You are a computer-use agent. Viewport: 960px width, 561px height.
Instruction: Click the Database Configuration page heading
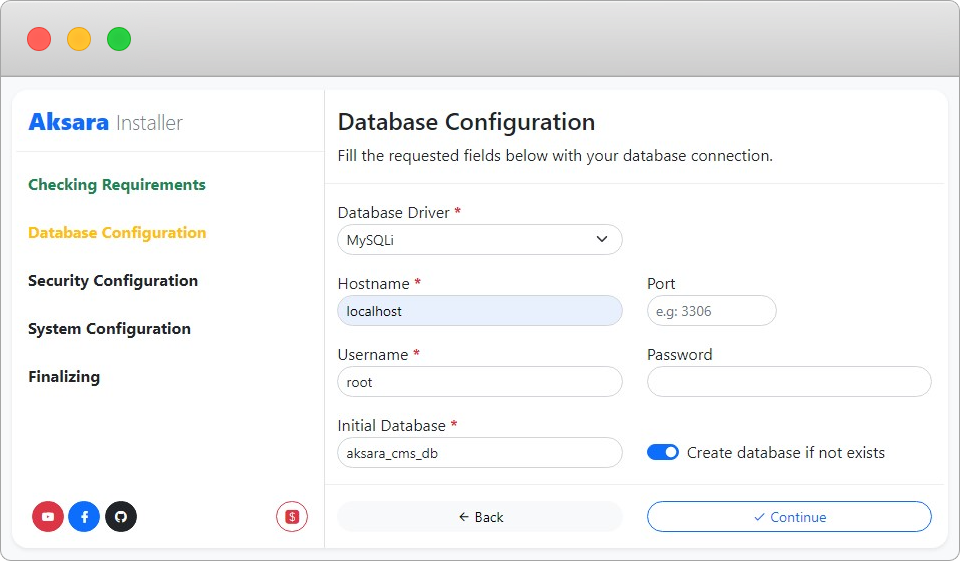pyautogui.click(x=466, y=122)
